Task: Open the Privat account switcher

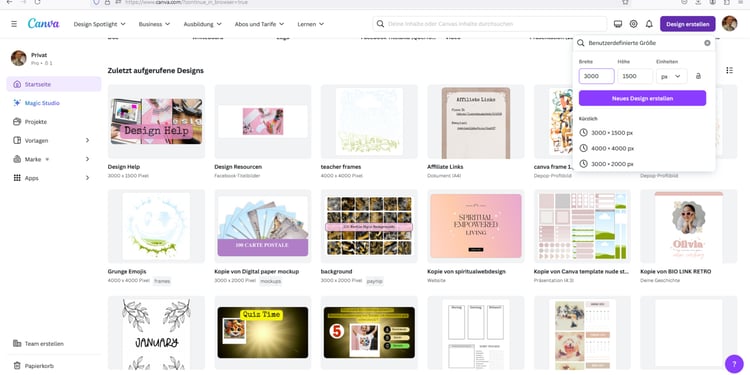Action: 54,58
